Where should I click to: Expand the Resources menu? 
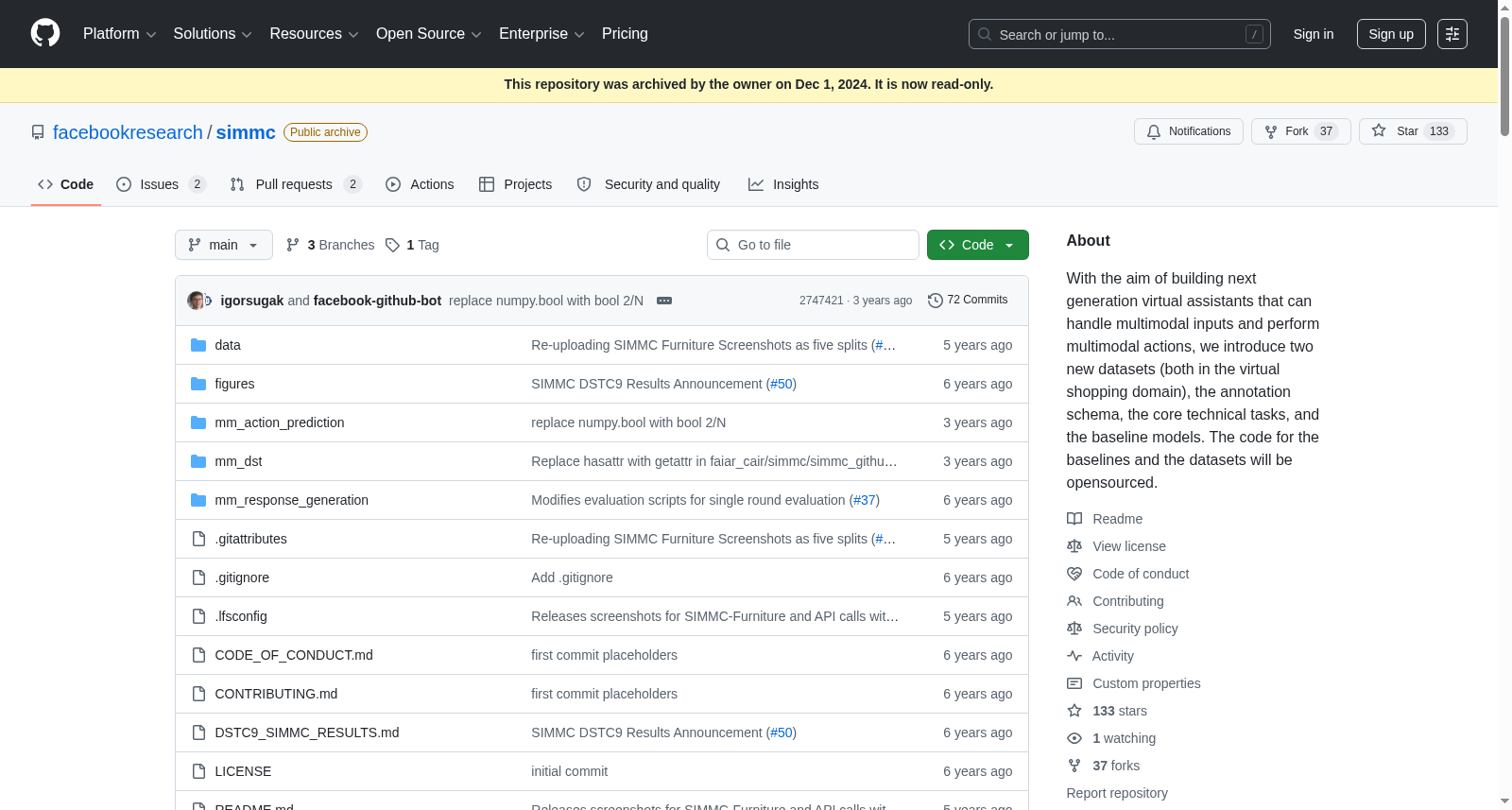pos(314,34)
